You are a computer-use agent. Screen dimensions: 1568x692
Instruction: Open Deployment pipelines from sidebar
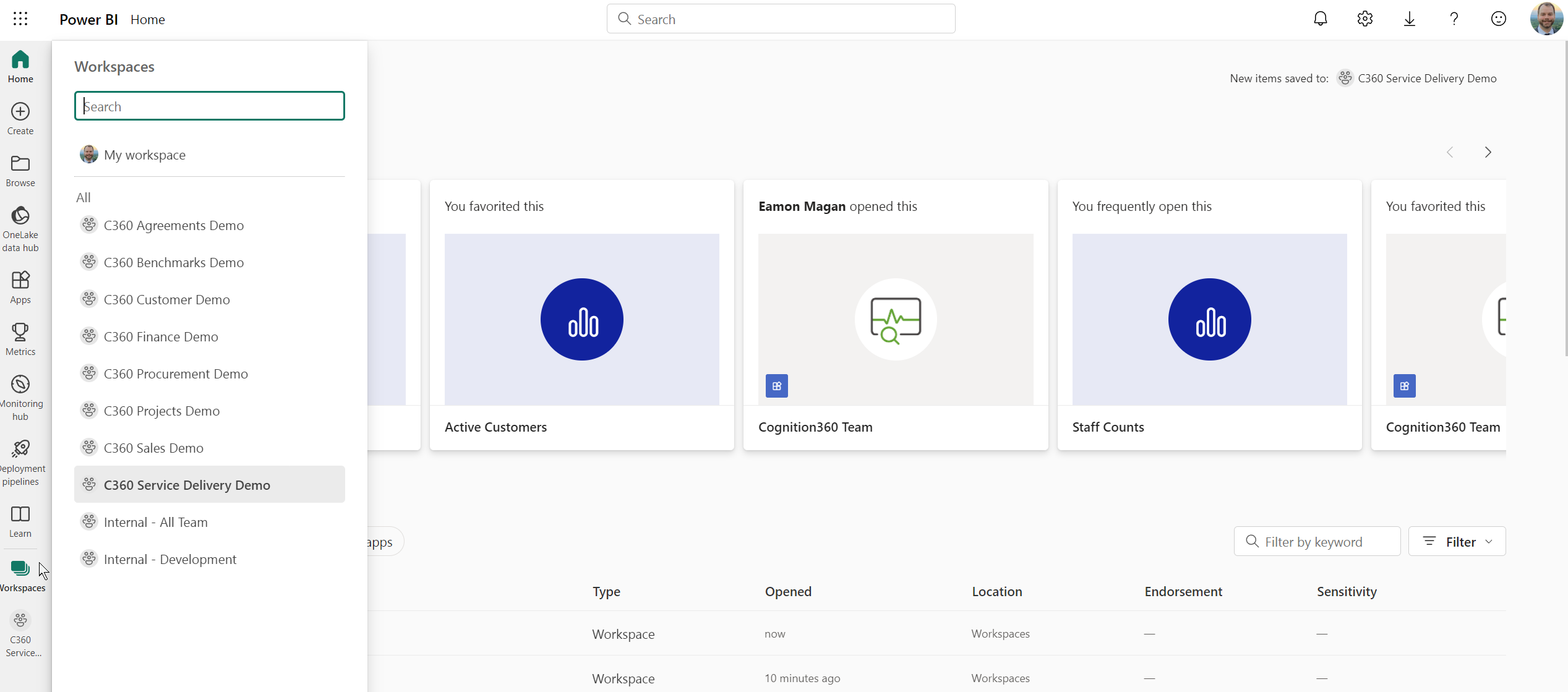[20, 462]
